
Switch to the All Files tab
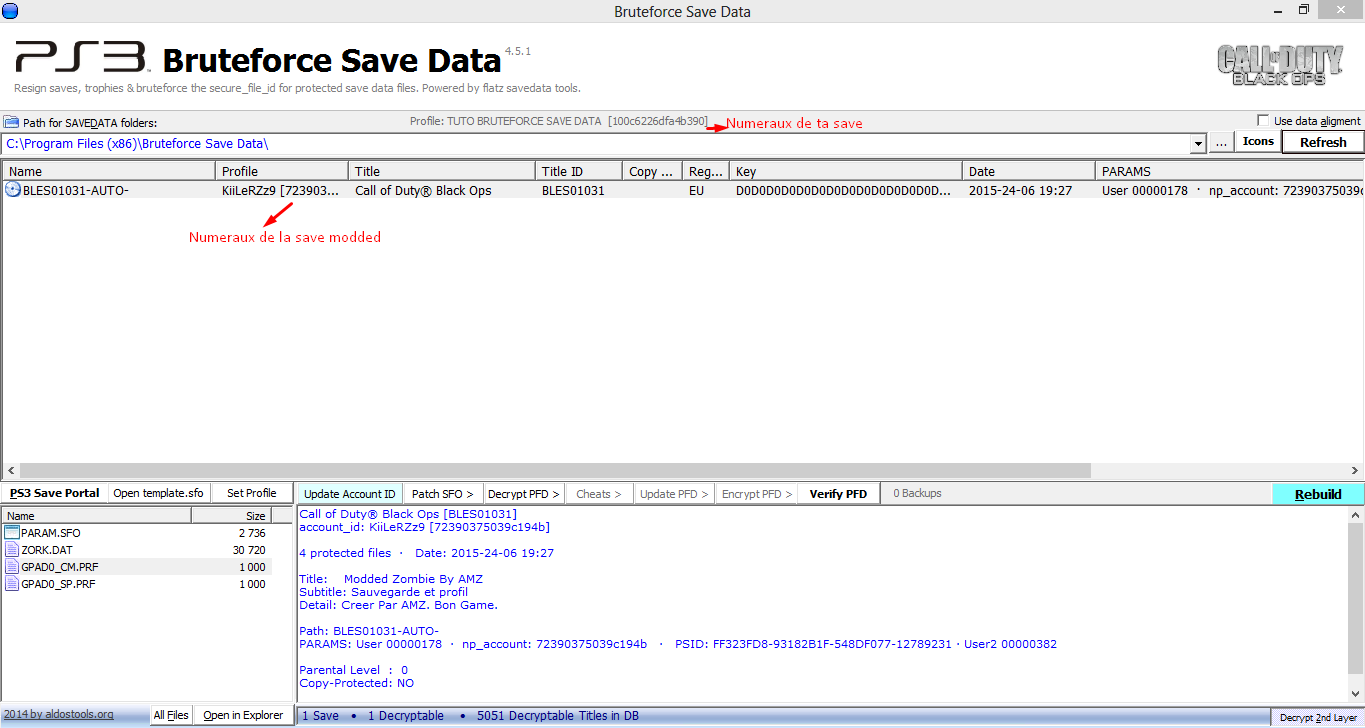click(171, 715)
